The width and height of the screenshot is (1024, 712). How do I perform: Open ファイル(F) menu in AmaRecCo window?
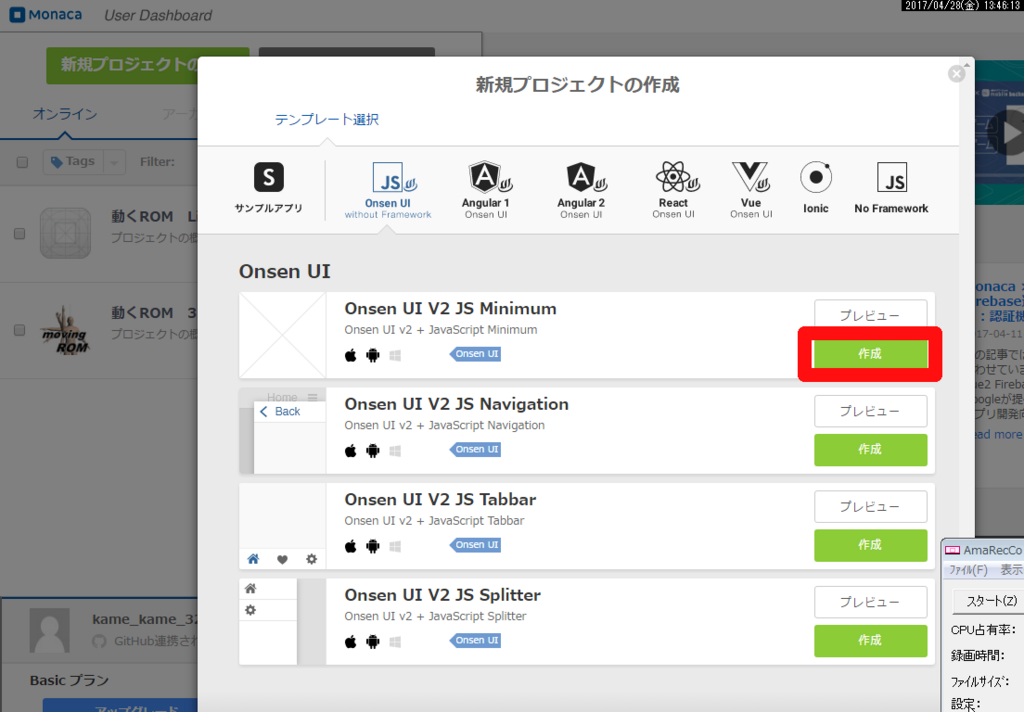968,570
